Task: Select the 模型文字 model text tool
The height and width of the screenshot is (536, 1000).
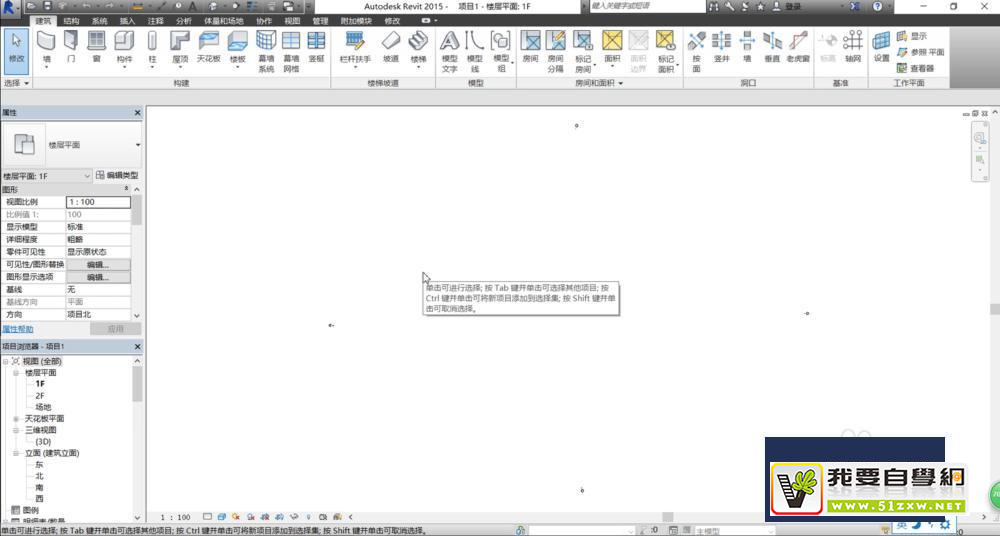Action: pyautogui.click(x=450, y=51)
